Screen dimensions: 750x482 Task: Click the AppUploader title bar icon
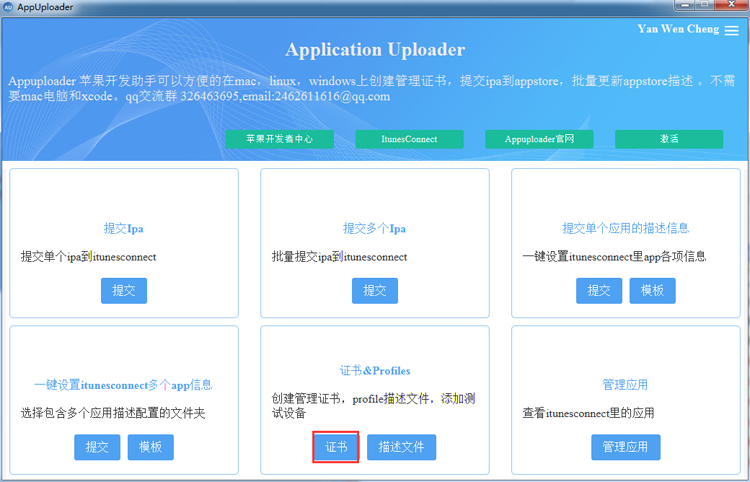(8, 7)
